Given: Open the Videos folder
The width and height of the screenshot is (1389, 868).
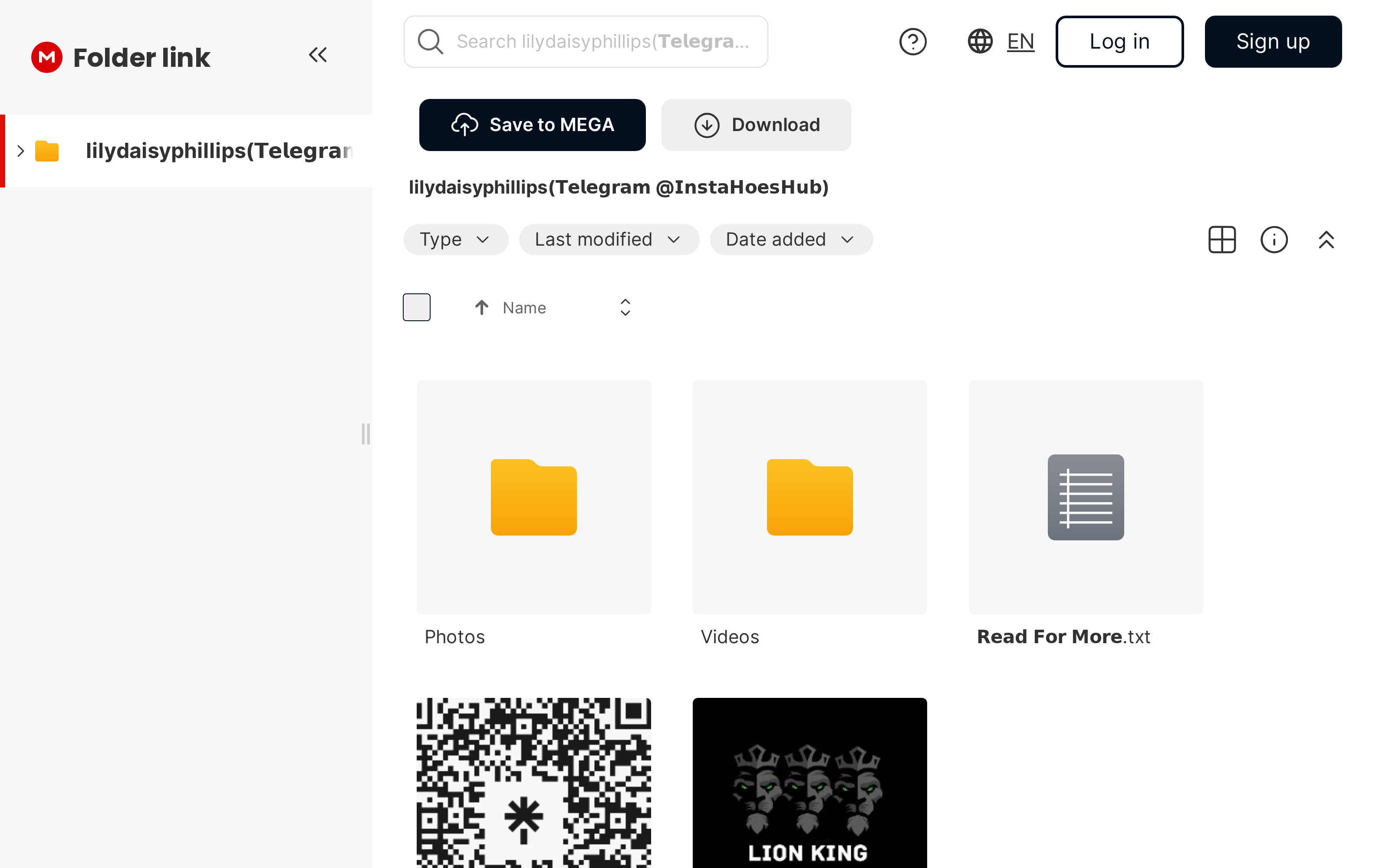Looking at the screenshot, I should 810,497.
